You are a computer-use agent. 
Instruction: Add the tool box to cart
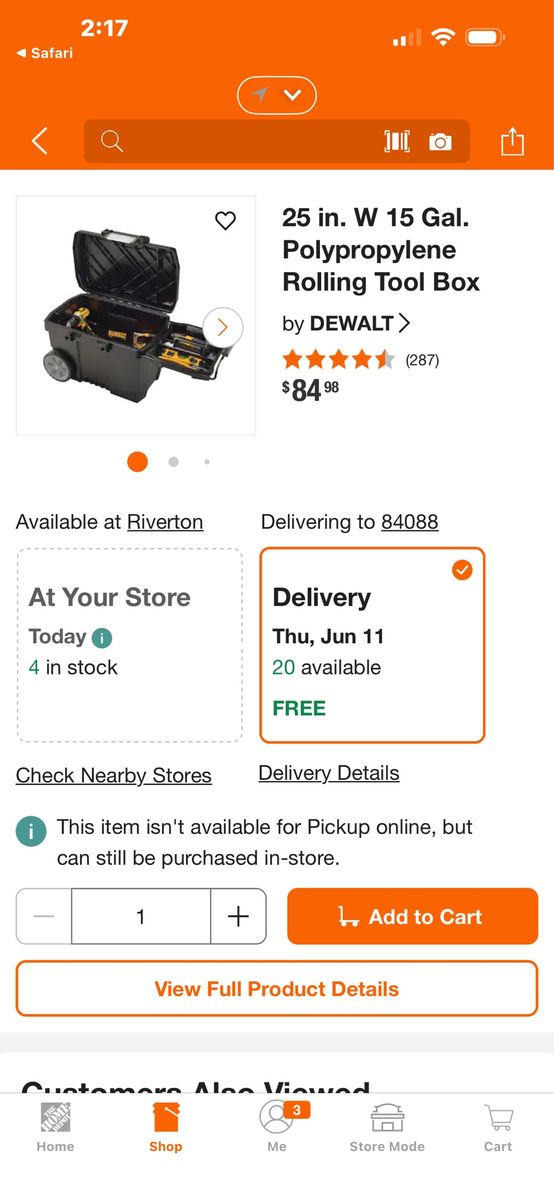(x=412, y=916)
